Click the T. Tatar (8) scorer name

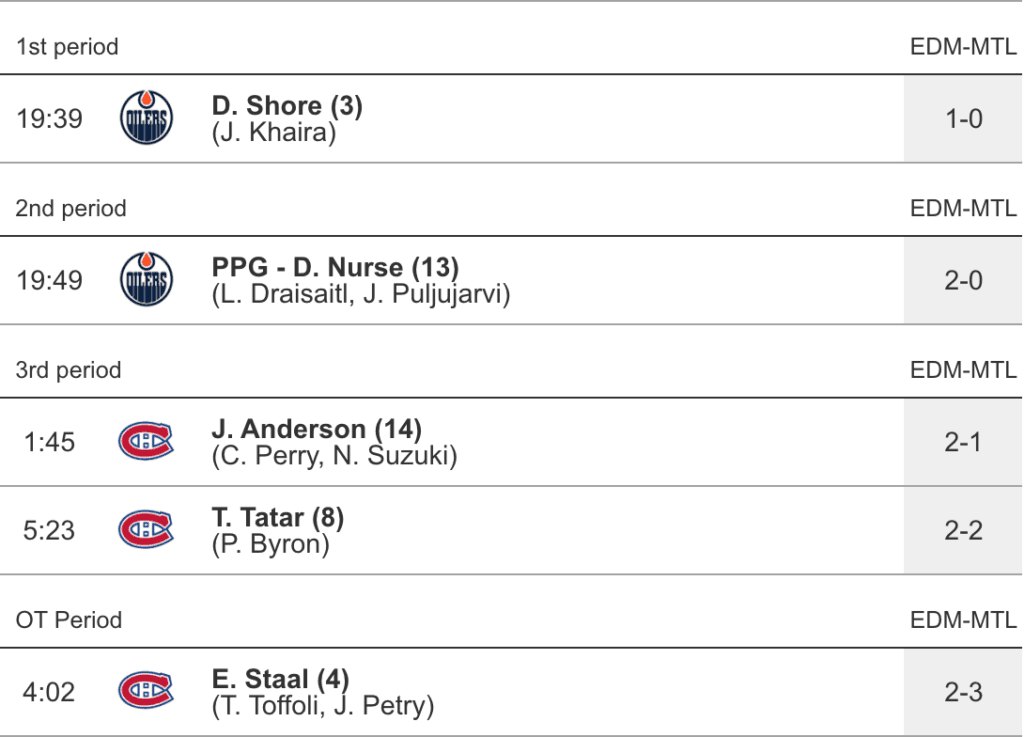pos(278,517)
